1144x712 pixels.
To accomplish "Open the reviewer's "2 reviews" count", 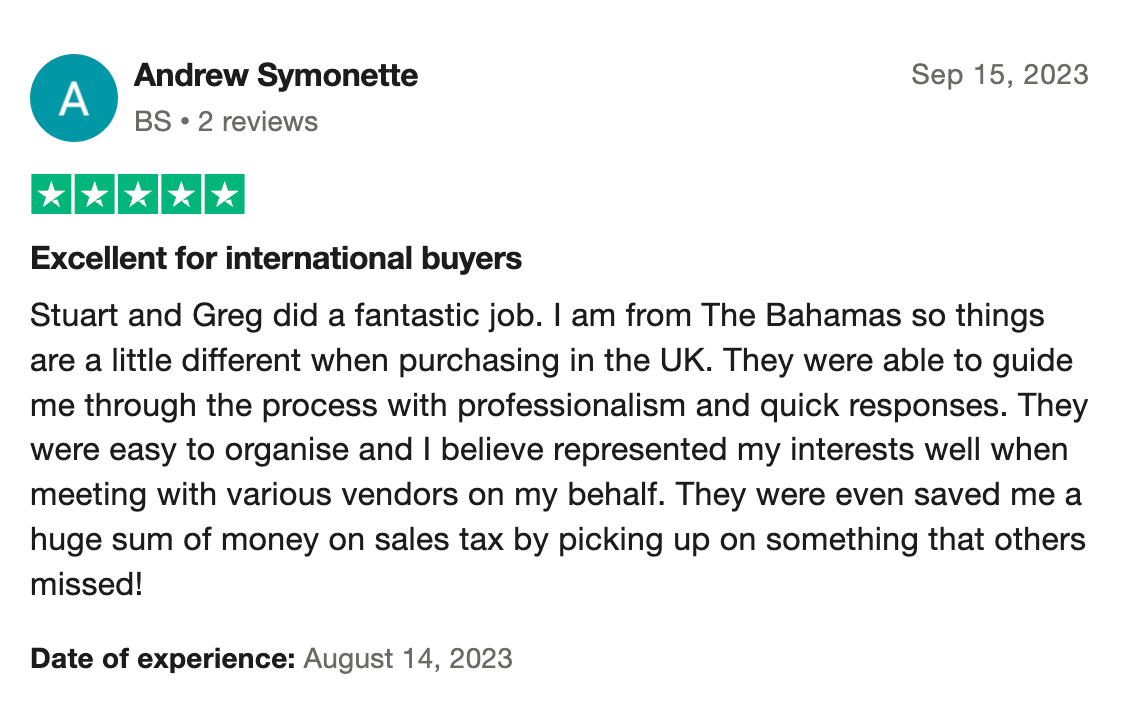I will click(x=258, y=122).
